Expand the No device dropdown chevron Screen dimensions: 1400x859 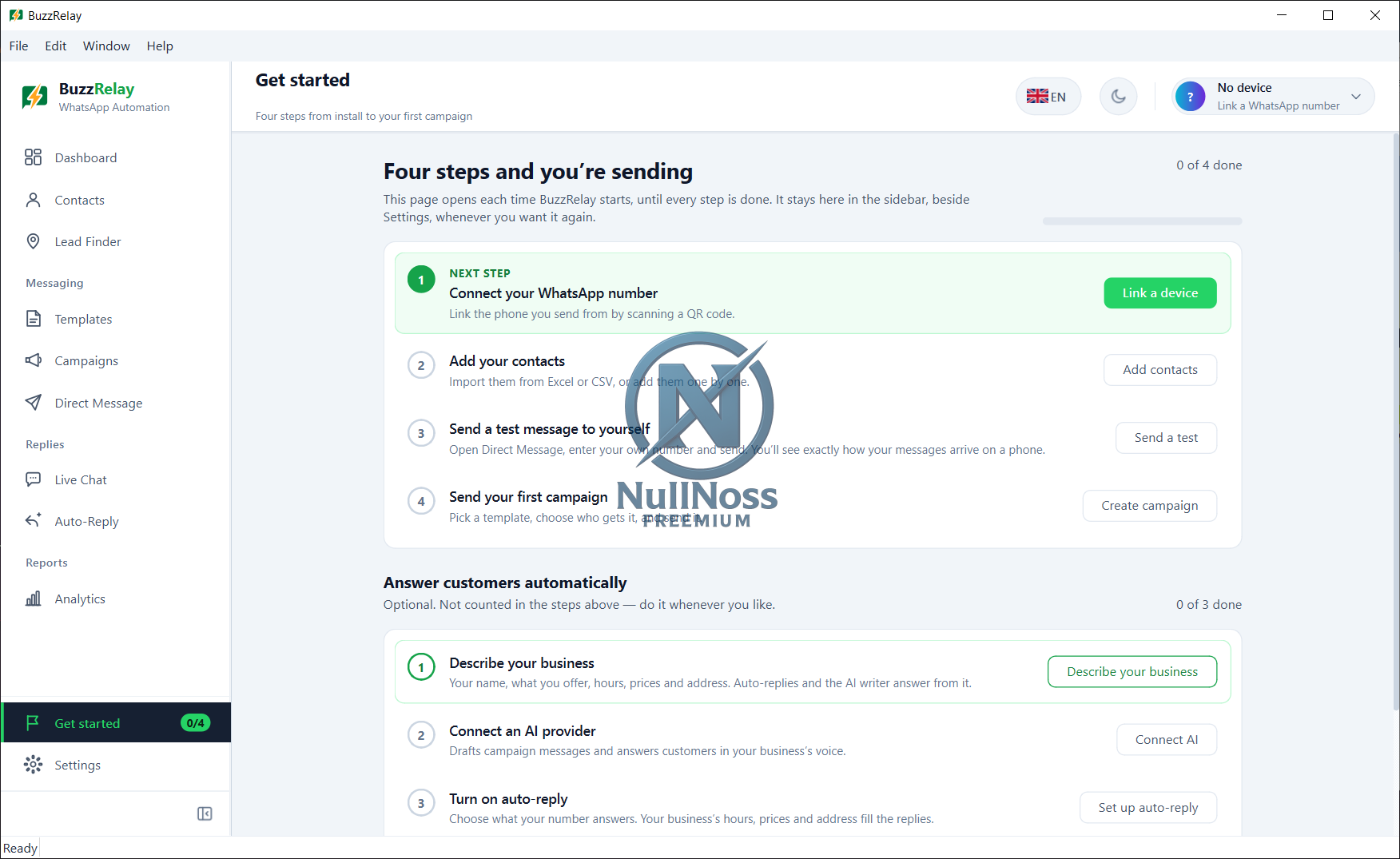tap(1356, 97)
